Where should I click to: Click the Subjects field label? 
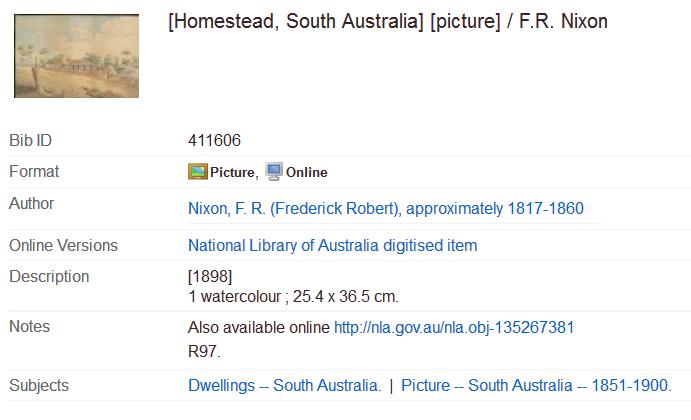pos(38,386)
